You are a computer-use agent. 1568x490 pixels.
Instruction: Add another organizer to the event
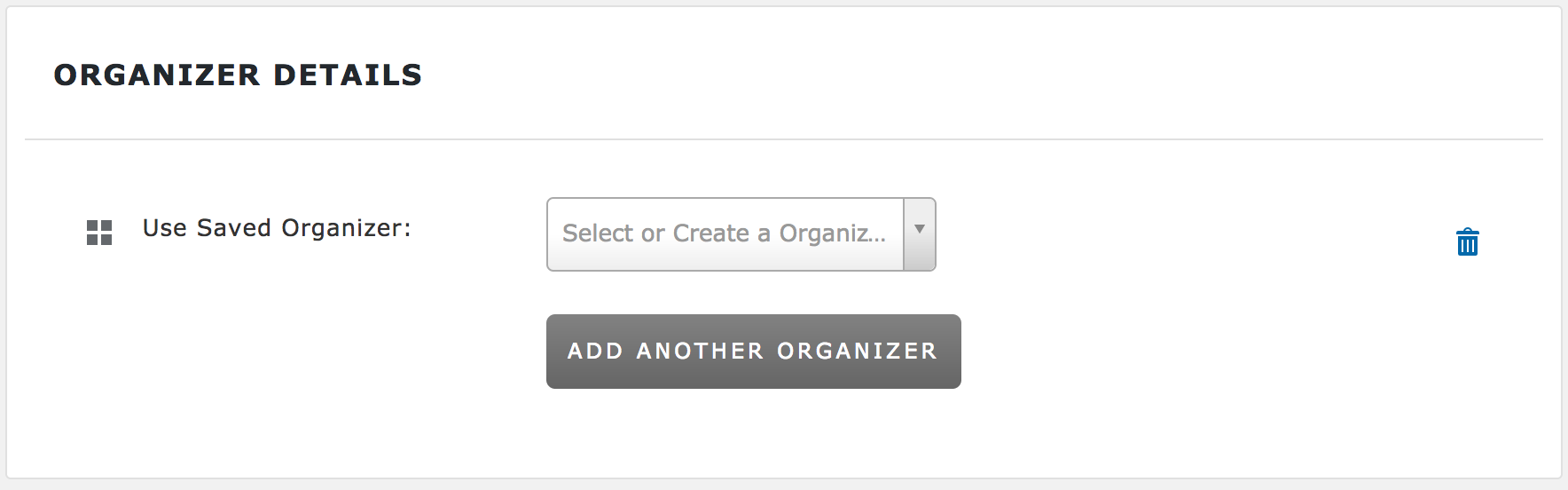click(753, 351)
